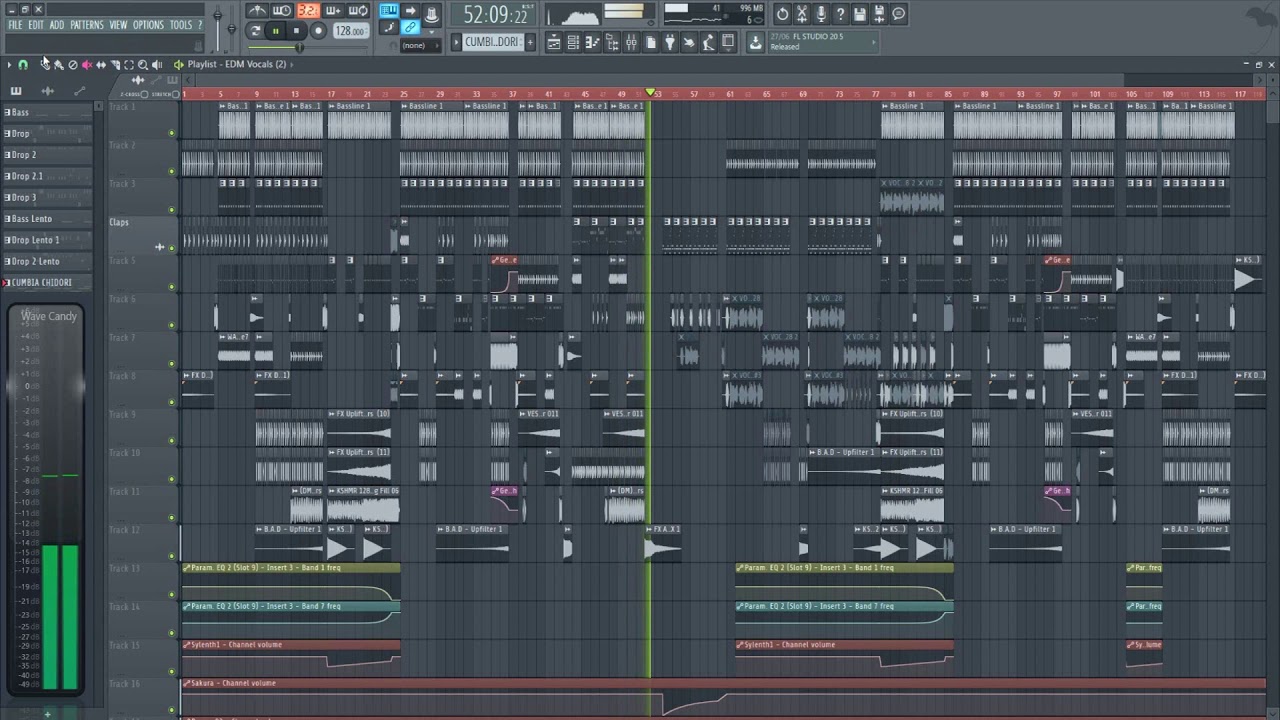Click the help question mark icon

840,14
